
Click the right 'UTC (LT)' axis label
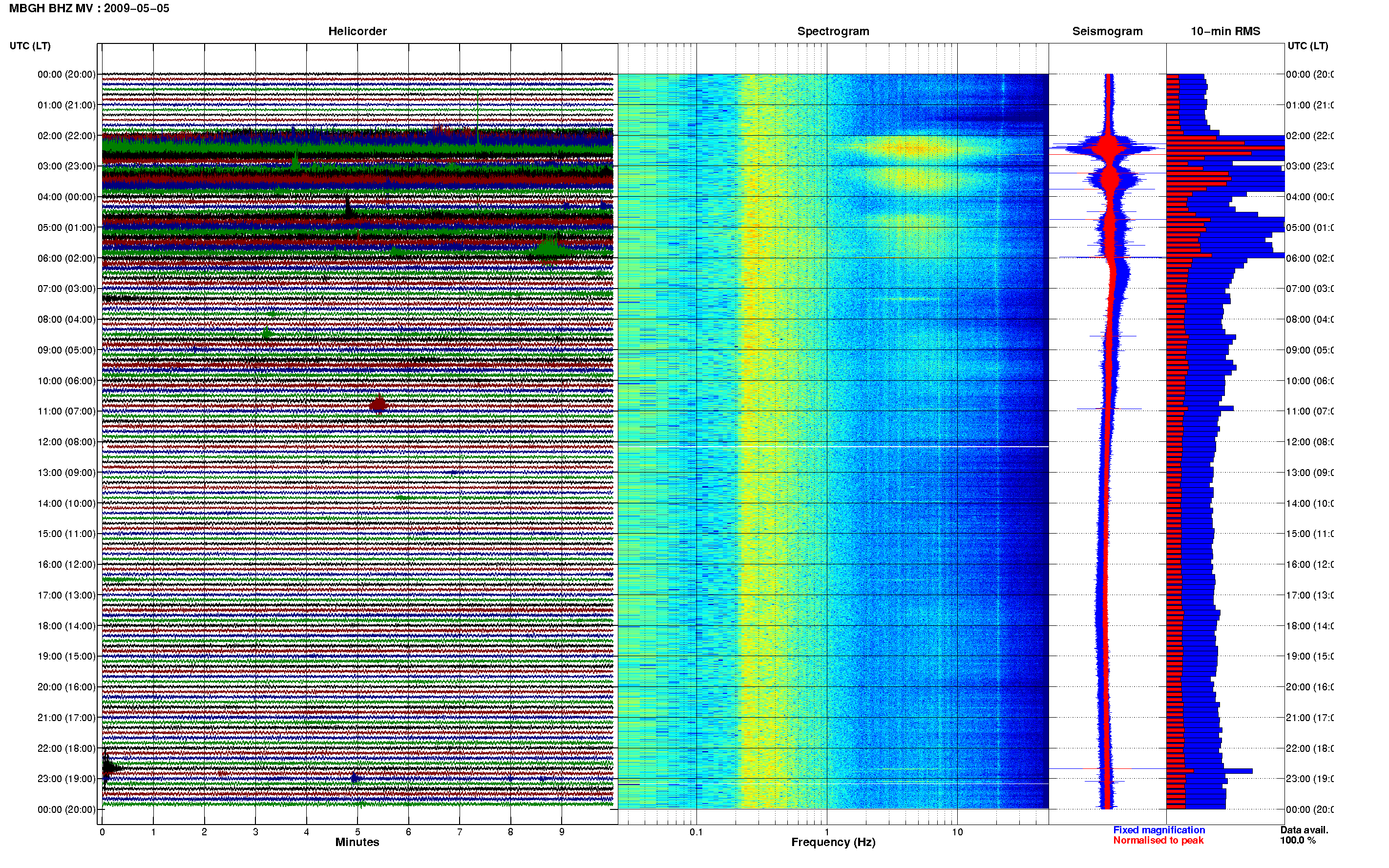tap(1307, 46)
